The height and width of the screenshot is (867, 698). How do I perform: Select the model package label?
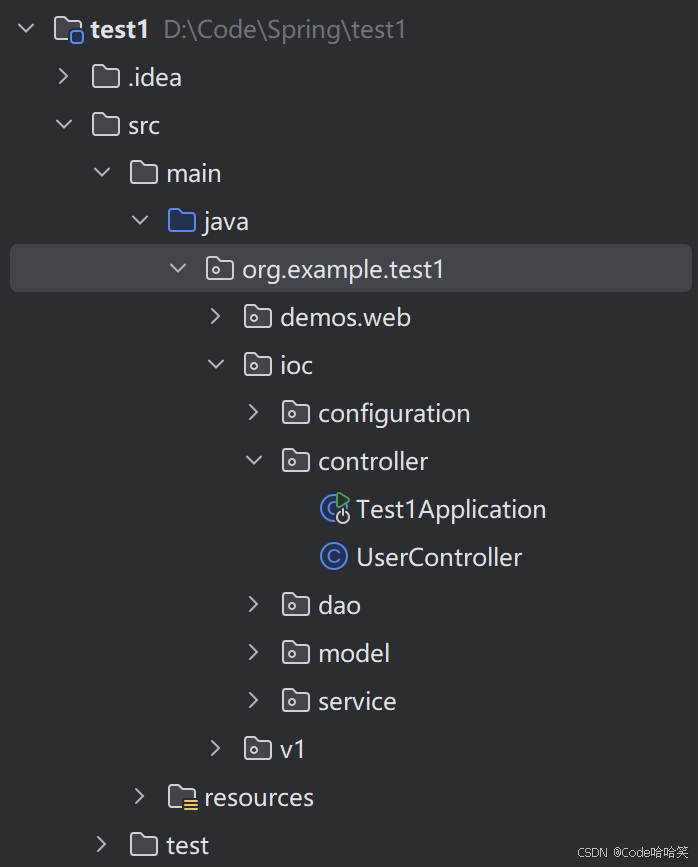354,653
